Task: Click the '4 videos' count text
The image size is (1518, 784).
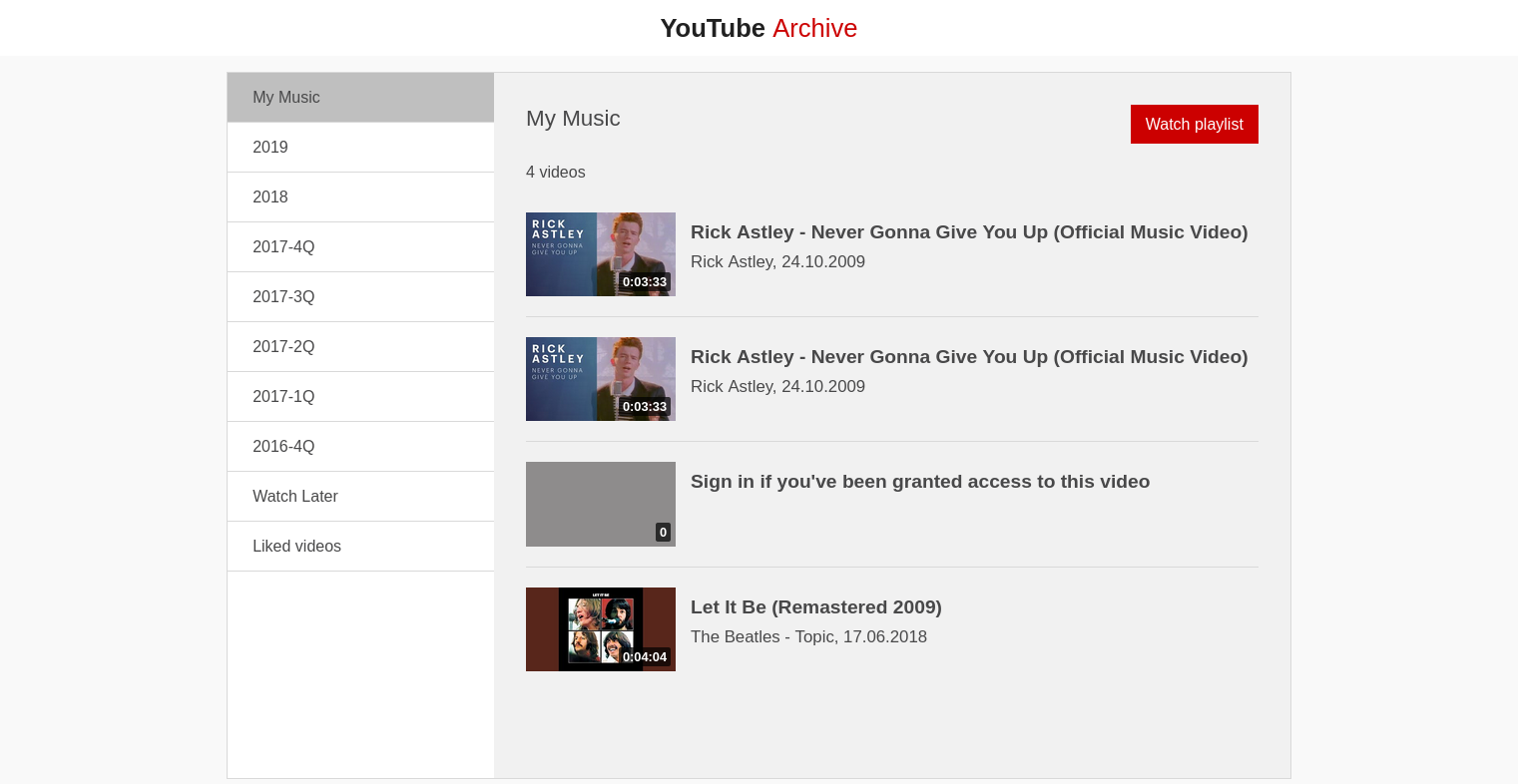Action: [556, 172]
